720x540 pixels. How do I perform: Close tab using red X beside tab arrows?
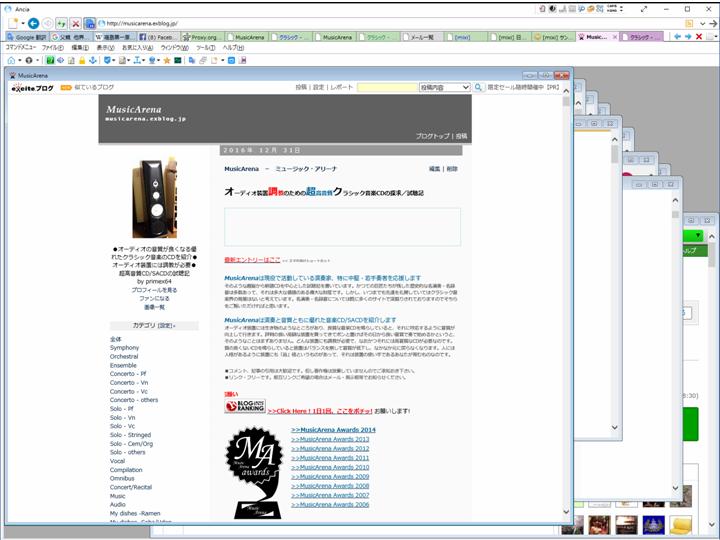tap(699, 37)
